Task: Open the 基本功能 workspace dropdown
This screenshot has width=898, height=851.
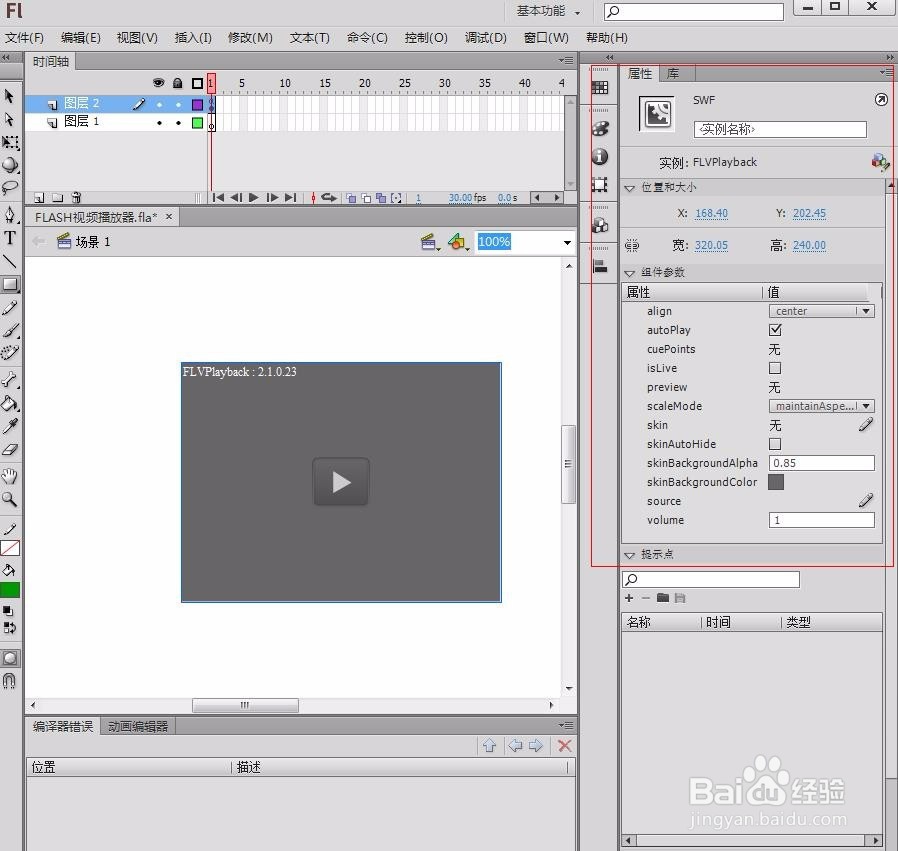Action: tap(548, 11)
